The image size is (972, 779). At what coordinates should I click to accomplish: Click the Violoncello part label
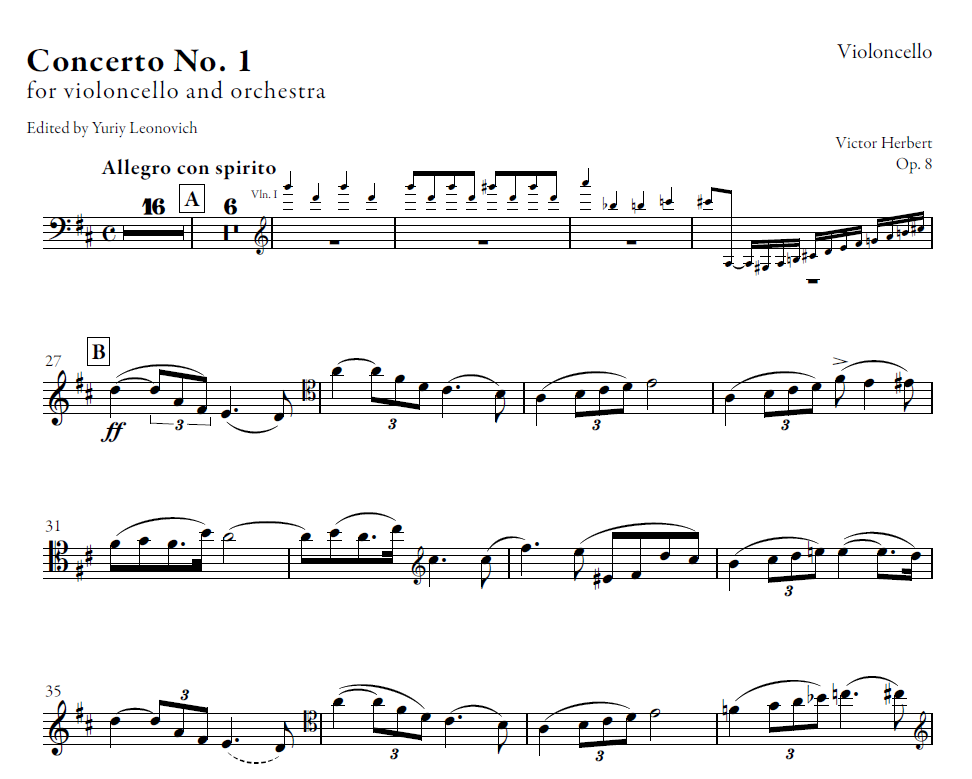point(885,51)
